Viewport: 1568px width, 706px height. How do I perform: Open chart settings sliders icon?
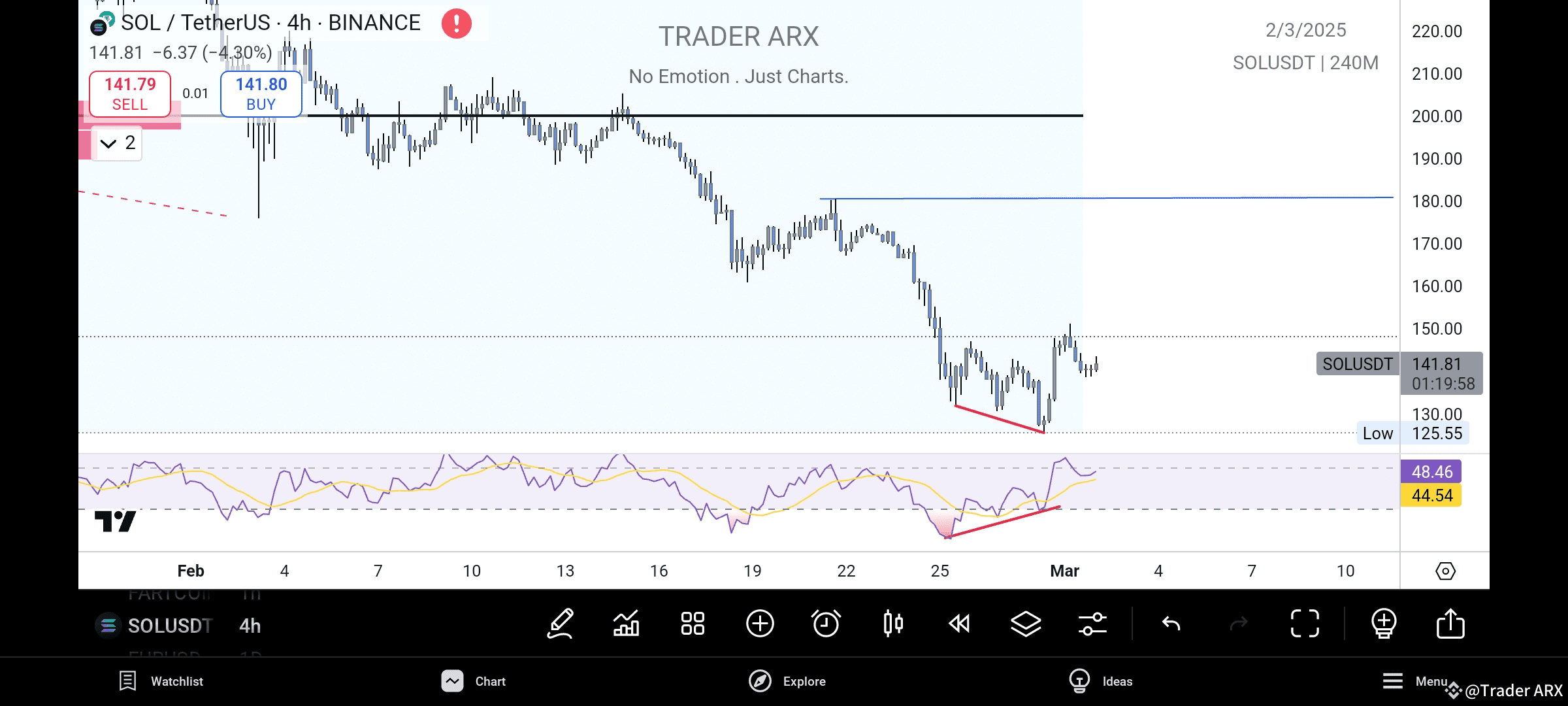[x=1092, y=624]
